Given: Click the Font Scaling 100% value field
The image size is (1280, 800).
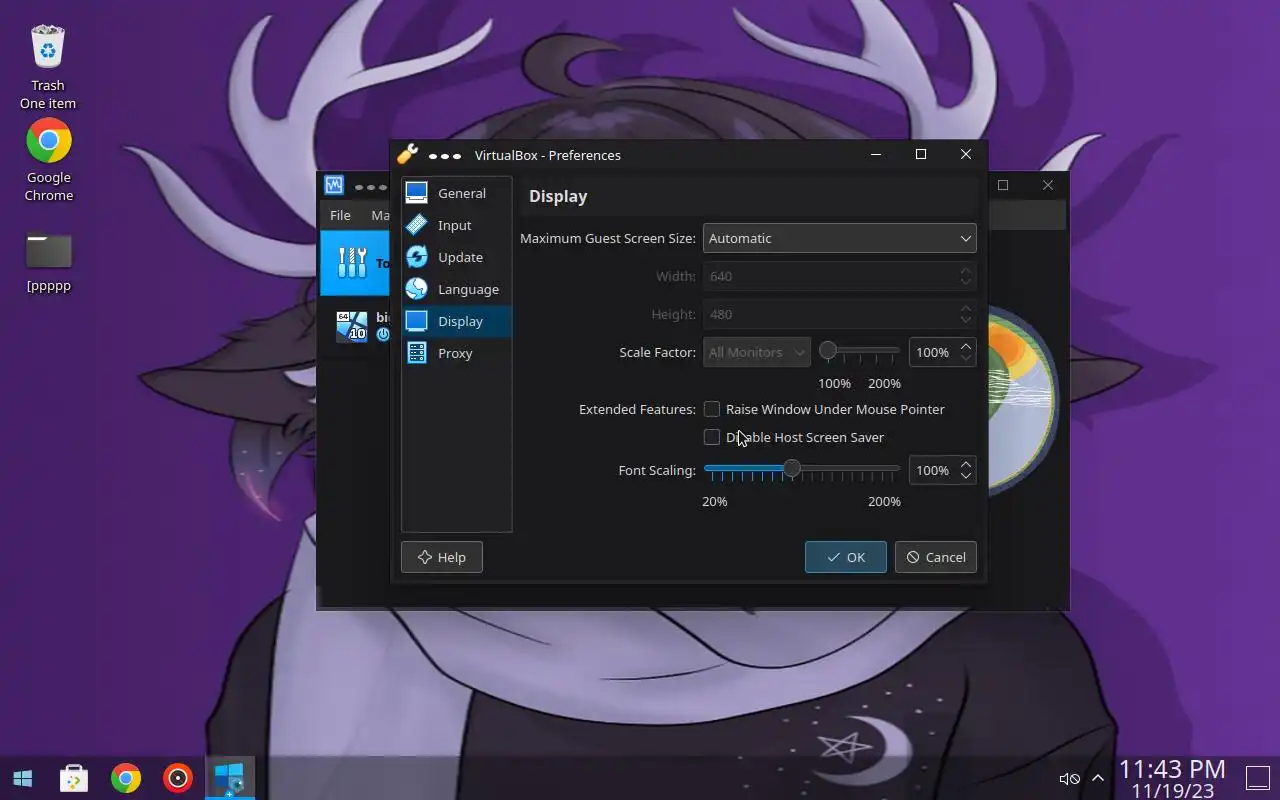Looking at the screenshot, I should [932, 470].
